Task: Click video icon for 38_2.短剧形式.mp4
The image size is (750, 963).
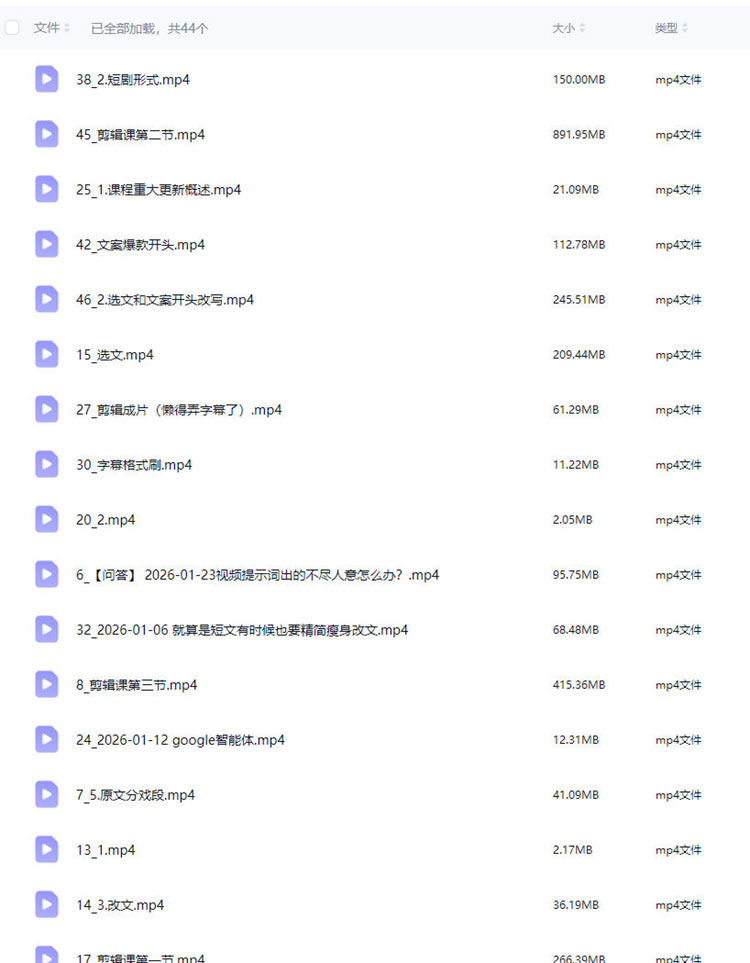Action: [47, 79]
